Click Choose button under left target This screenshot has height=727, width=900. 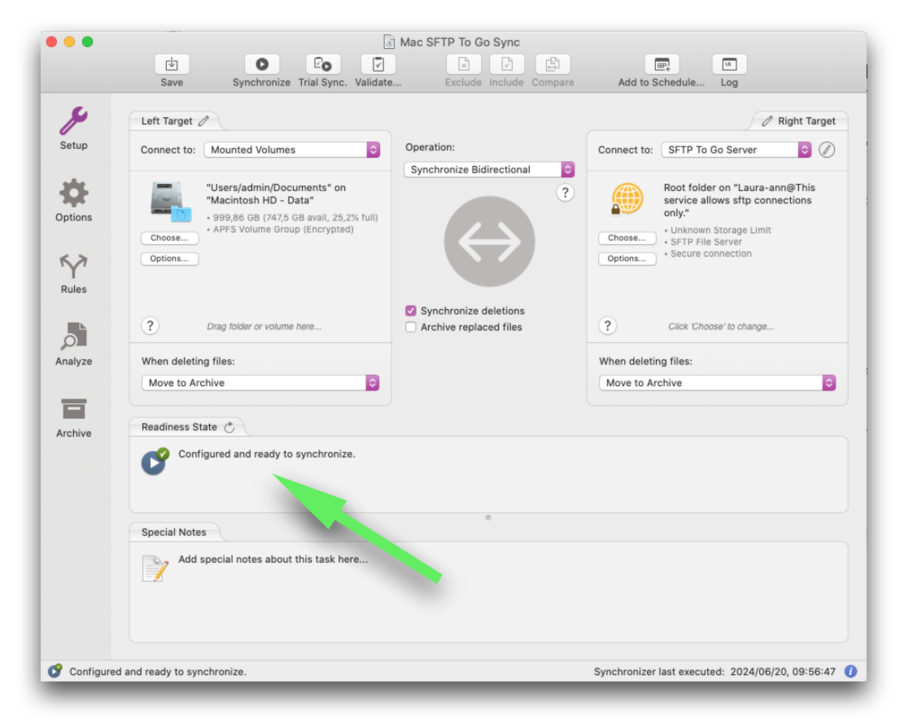(169, 238)
